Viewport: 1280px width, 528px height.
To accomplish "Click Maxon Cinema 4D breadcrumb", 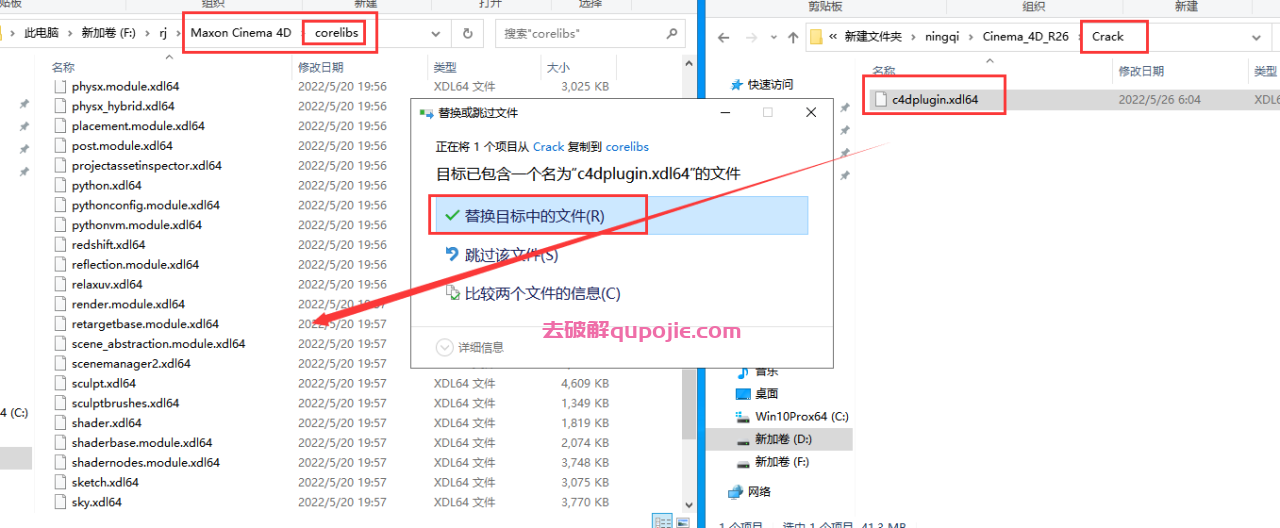I will click(240, 33).
